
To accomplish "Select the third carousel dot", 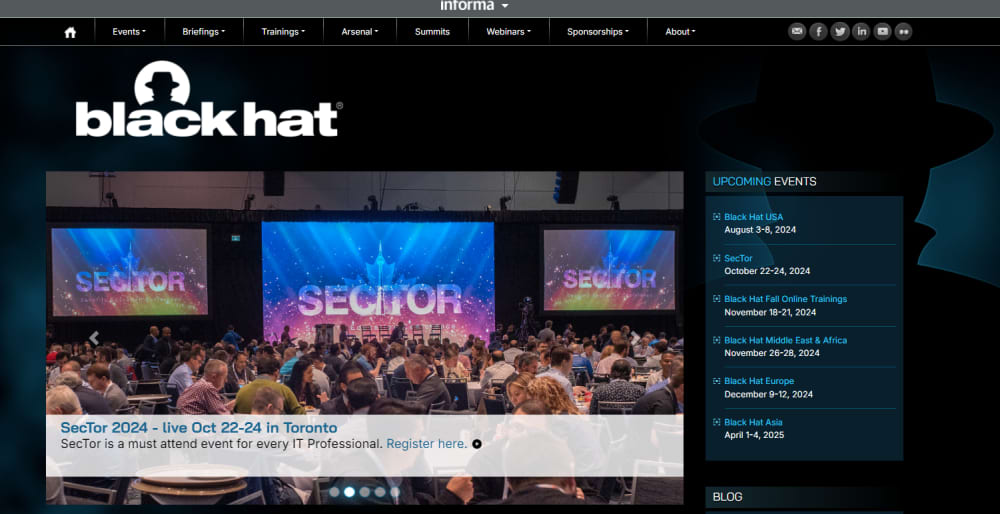I will pos(365,492).
